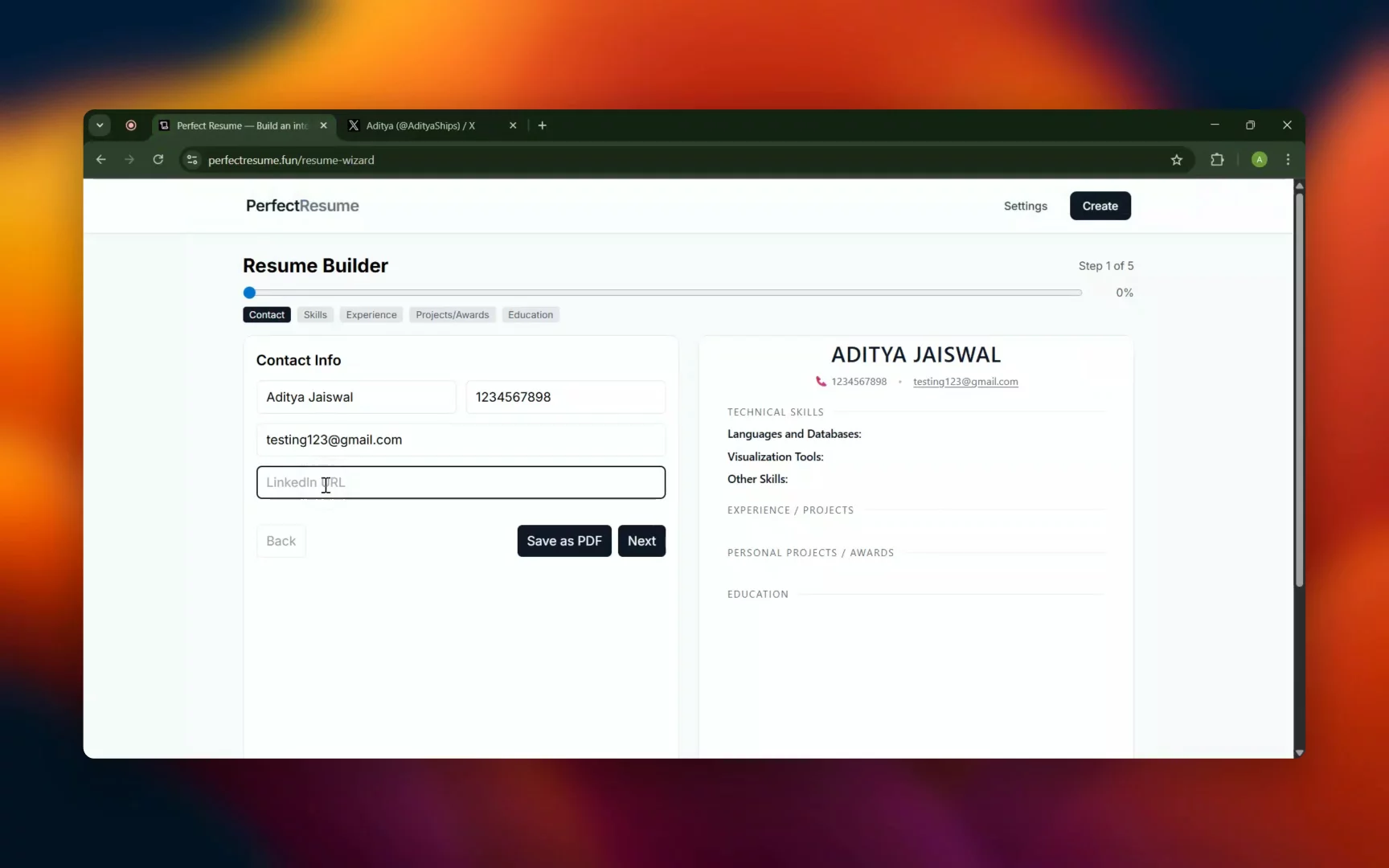Reload the page with refresh icon
1389x868 pixels.
tap(158, 160)
